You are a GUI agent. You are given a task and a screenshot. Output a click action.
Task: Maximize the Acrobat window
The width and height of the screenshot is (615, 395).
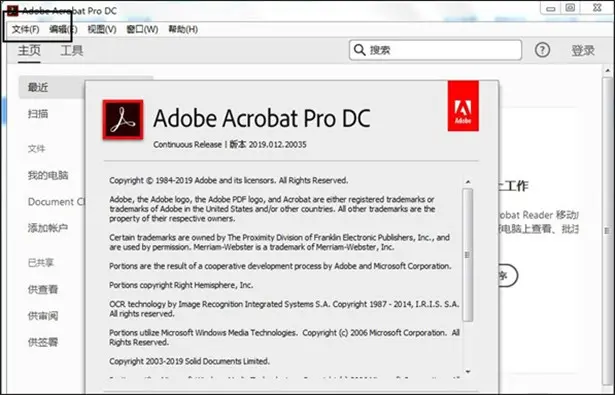point(571,8)
